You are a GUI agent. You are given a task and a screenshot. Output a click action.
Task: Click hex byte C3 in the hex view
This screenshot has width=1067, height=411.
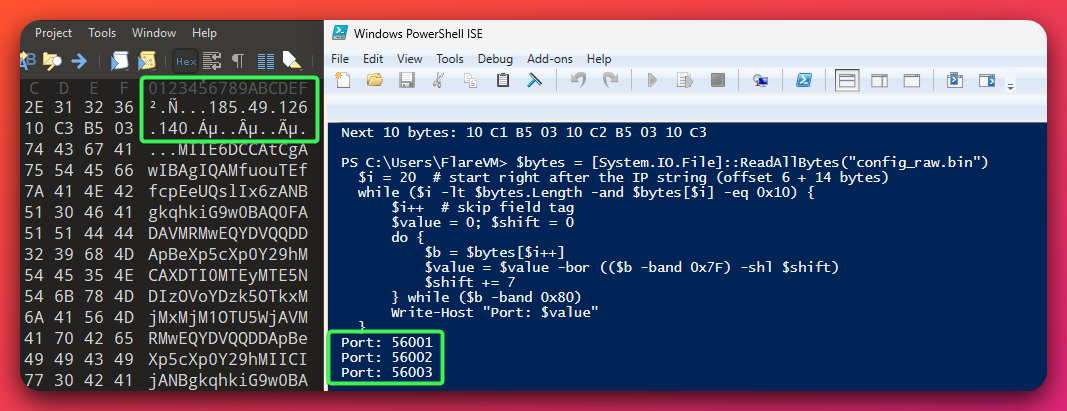point(63,129)
